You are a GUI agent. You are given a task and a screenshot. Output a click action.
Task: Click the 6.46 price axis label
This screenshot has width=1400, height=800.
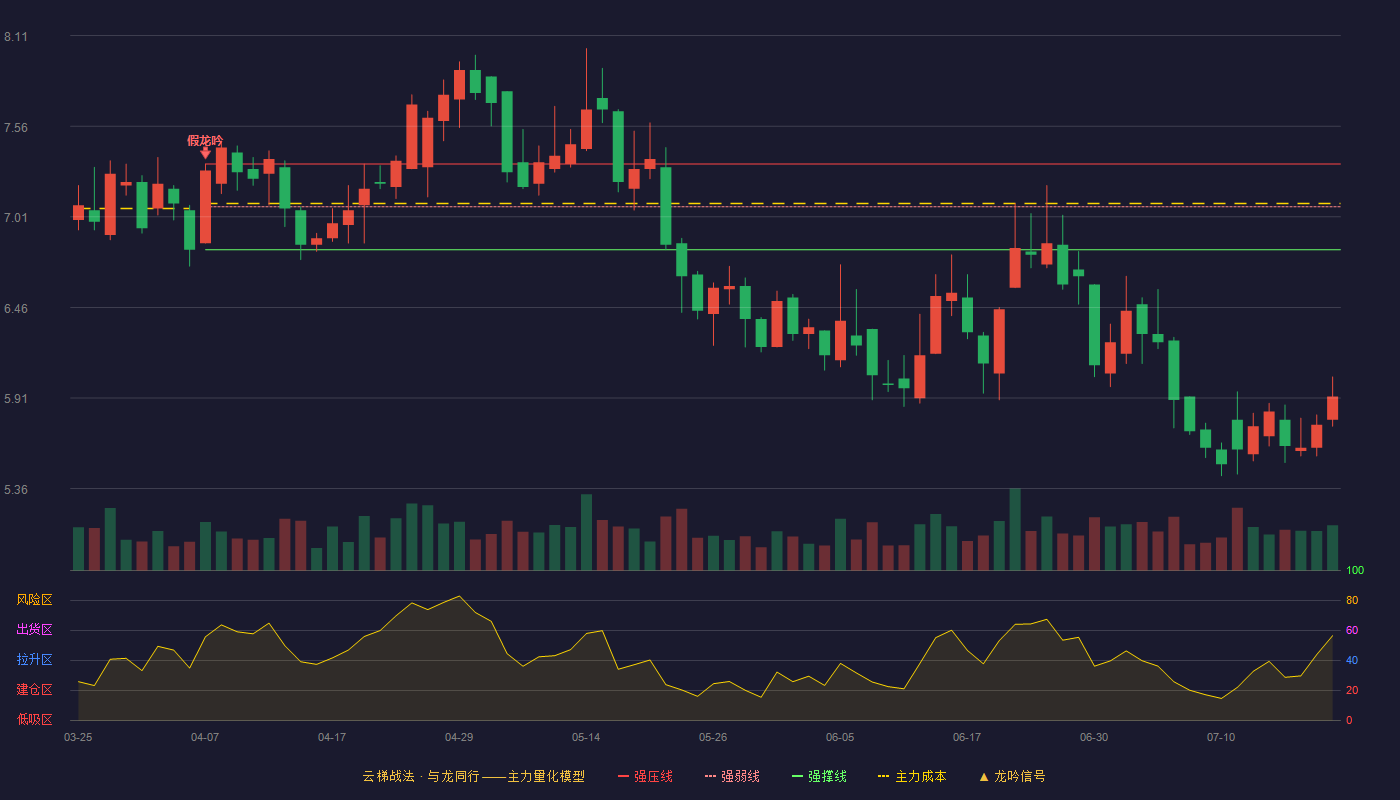coord(16,308)
